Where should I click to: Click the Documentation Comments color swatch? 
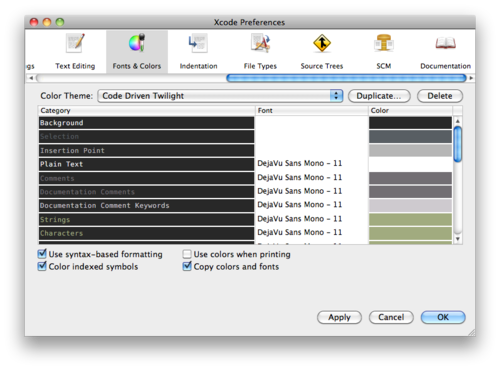(x=410, y=192)
